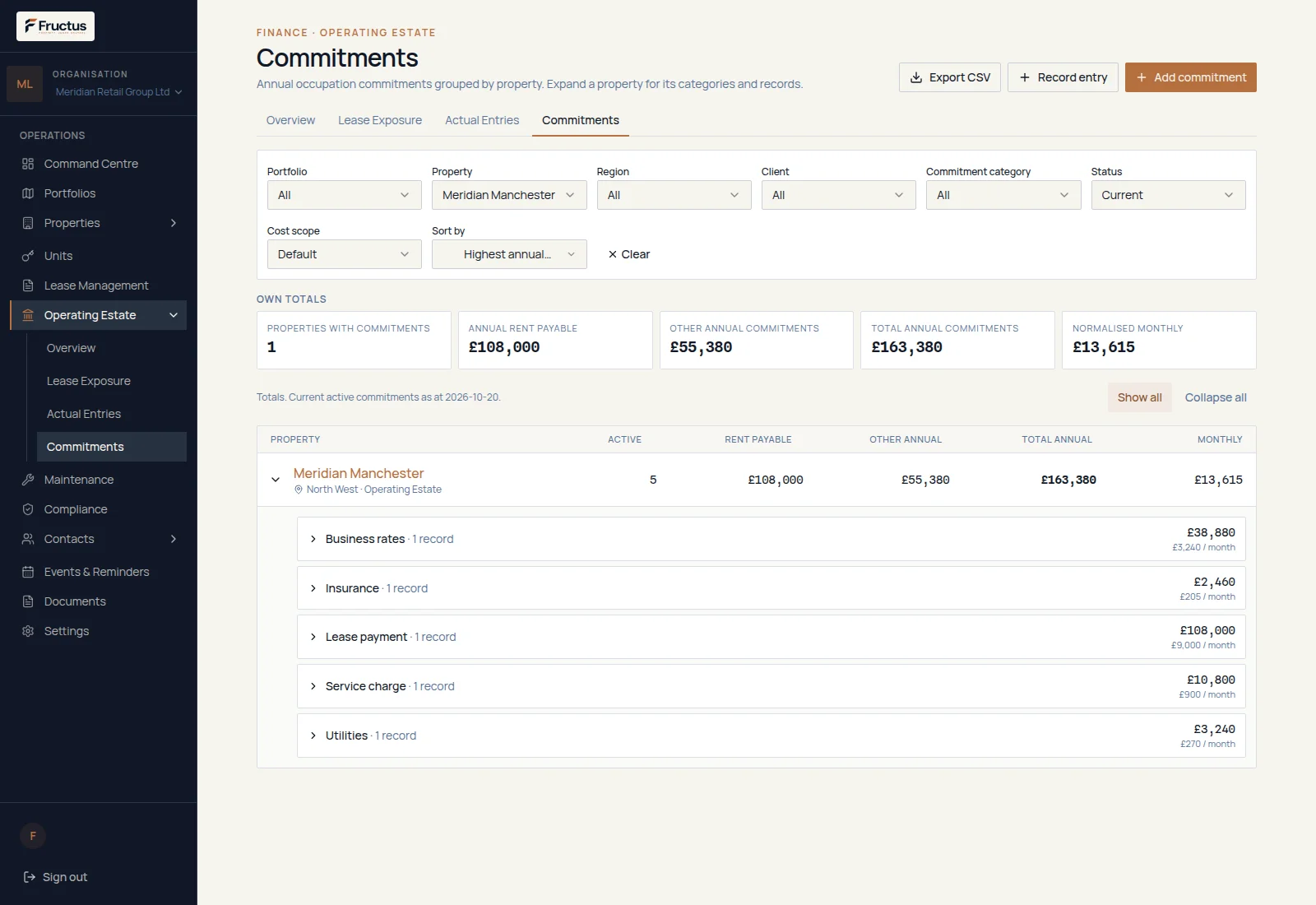This screenshot has height=905, width=1316.
Task: Collapse the Meridian Manchester property row
Action: pyautogui.click(x=276, y=480)
